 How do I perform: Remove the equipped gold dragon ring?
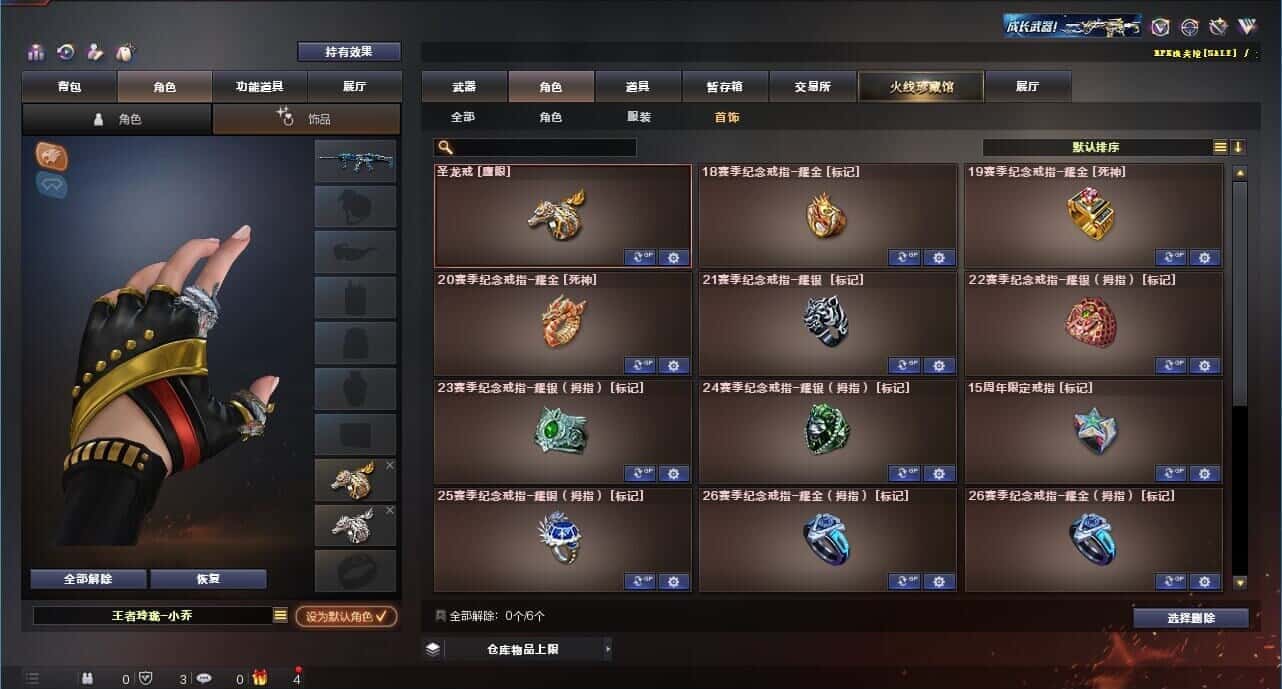pos(390,466)
